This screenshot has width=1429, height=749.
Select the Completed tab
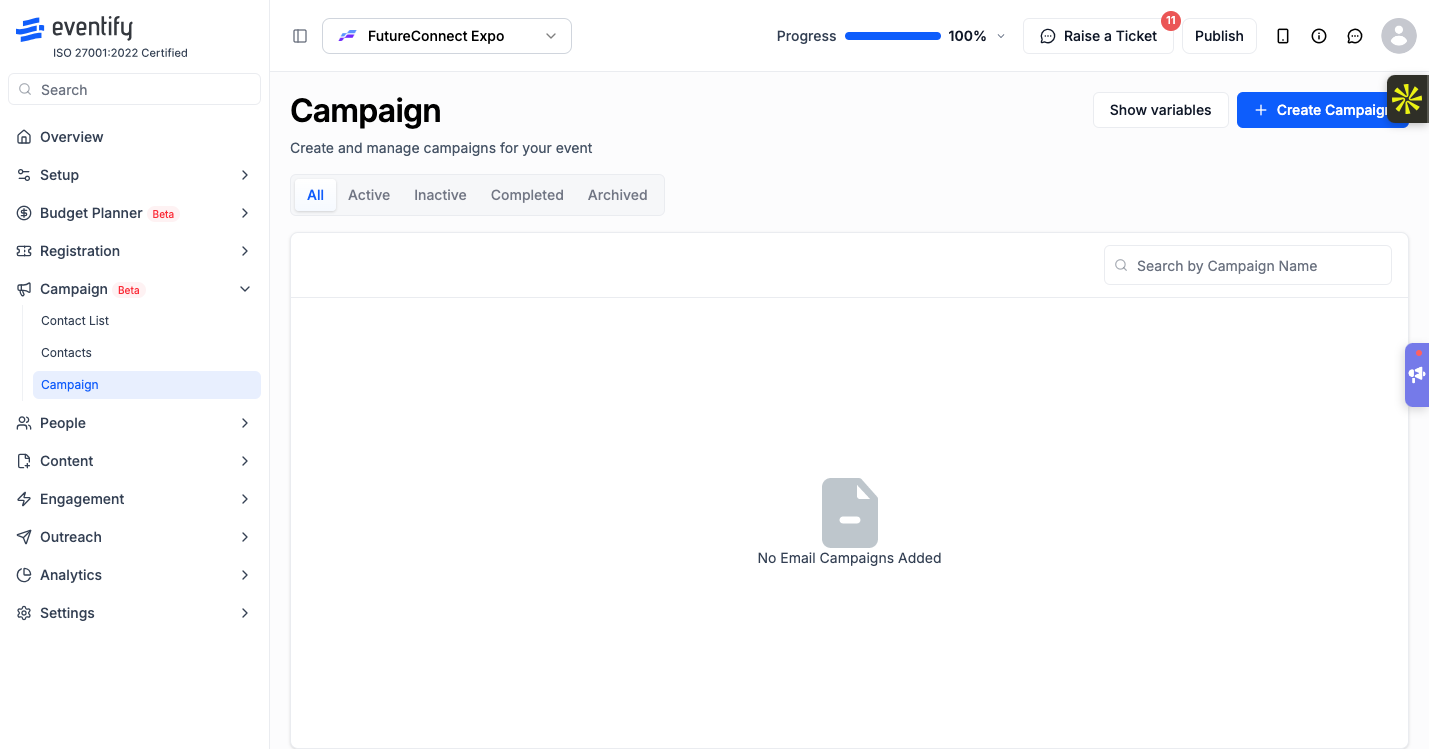pyautogui.click(x=527, y=195)
